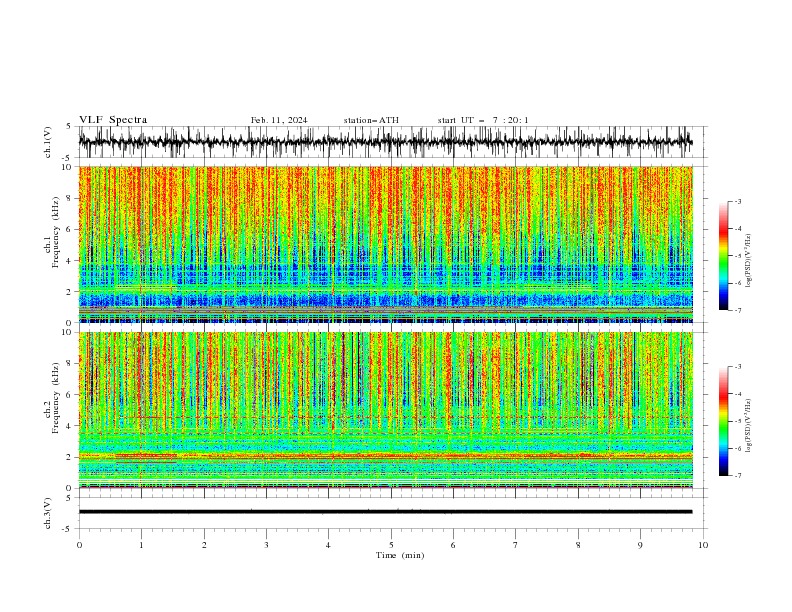Select the ch.2 "Frequency (kHz)" axis label
This screenshot has width=792, height=612.
click(56, 398)
